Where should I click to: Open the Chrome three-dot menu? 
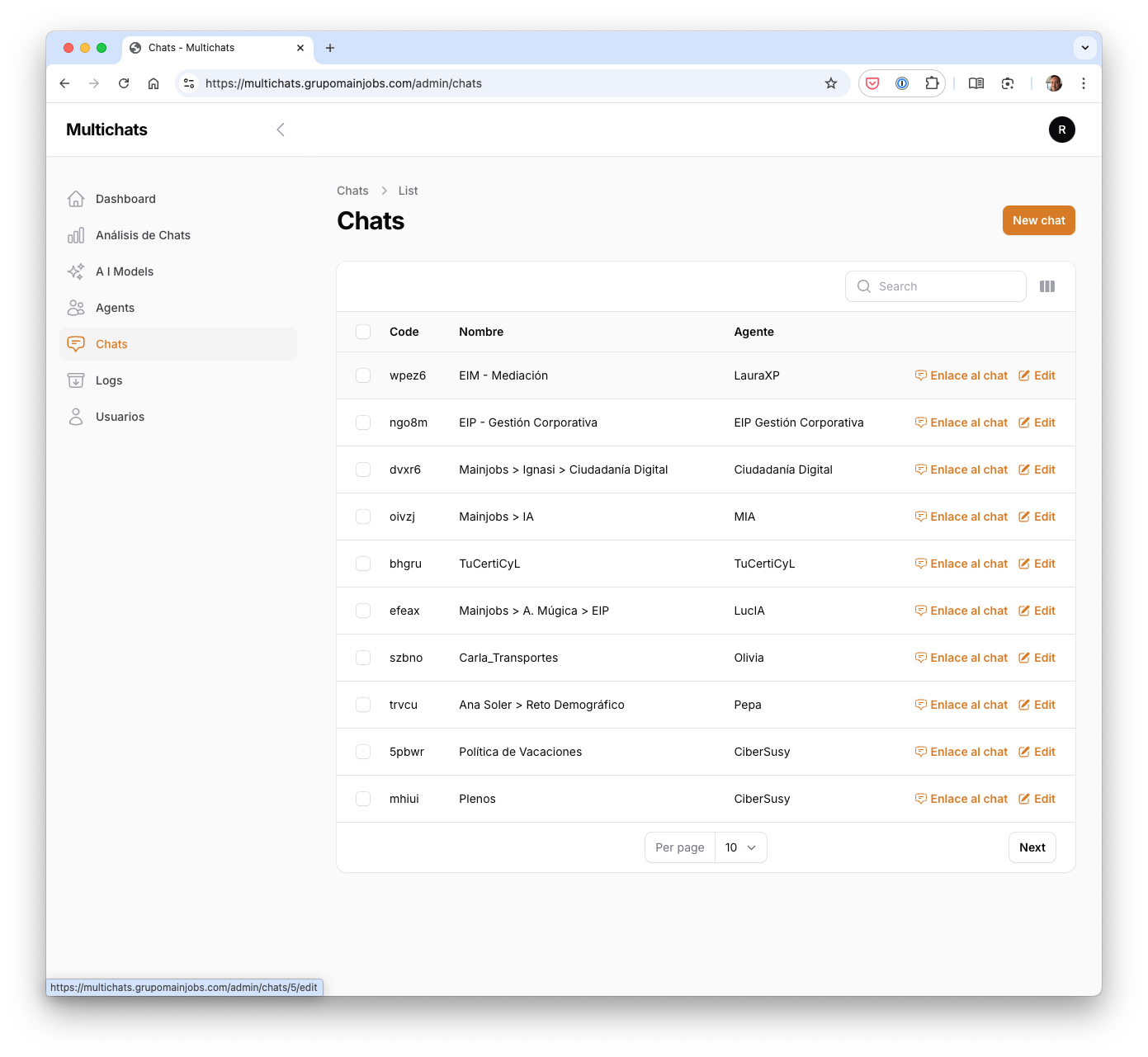(x=1083, y=83)
